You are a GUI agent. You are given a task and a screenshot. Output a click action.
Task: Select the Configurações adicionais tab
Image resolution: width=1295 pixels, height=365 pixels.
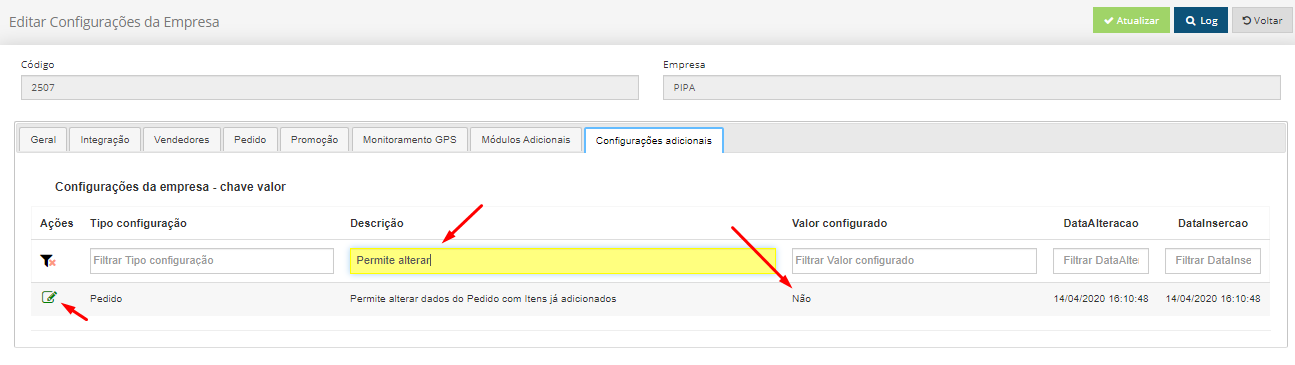[654, 141]
